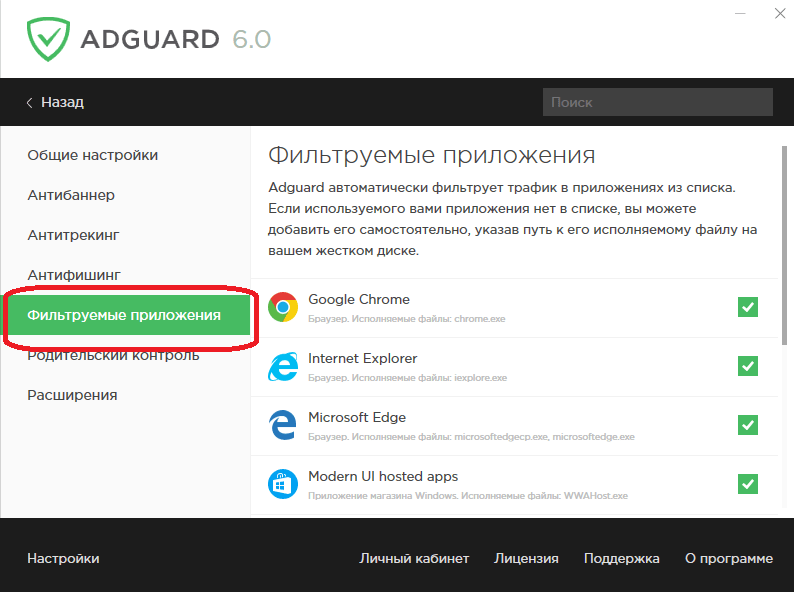Image resolution: width=794 pixels, height=592 pixels.
Task: Click the Google Chrome icon
Action: [x=283, y=307]
